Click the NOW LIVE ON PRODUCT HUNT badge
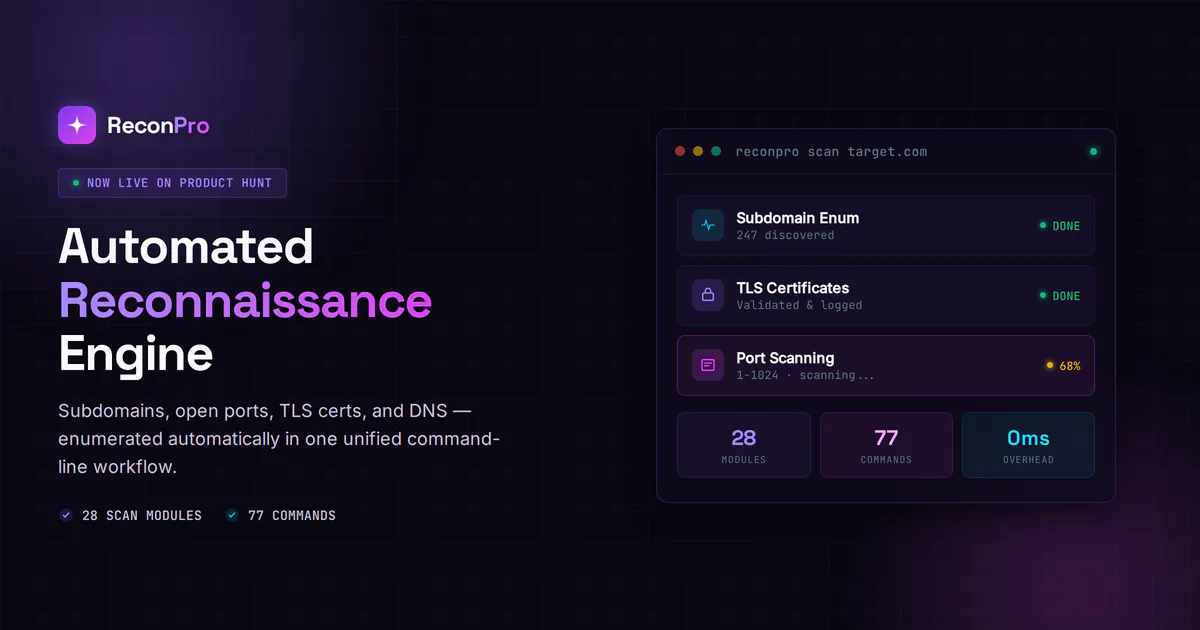Viewport: 1200px width, 630px height. point(172,183)
